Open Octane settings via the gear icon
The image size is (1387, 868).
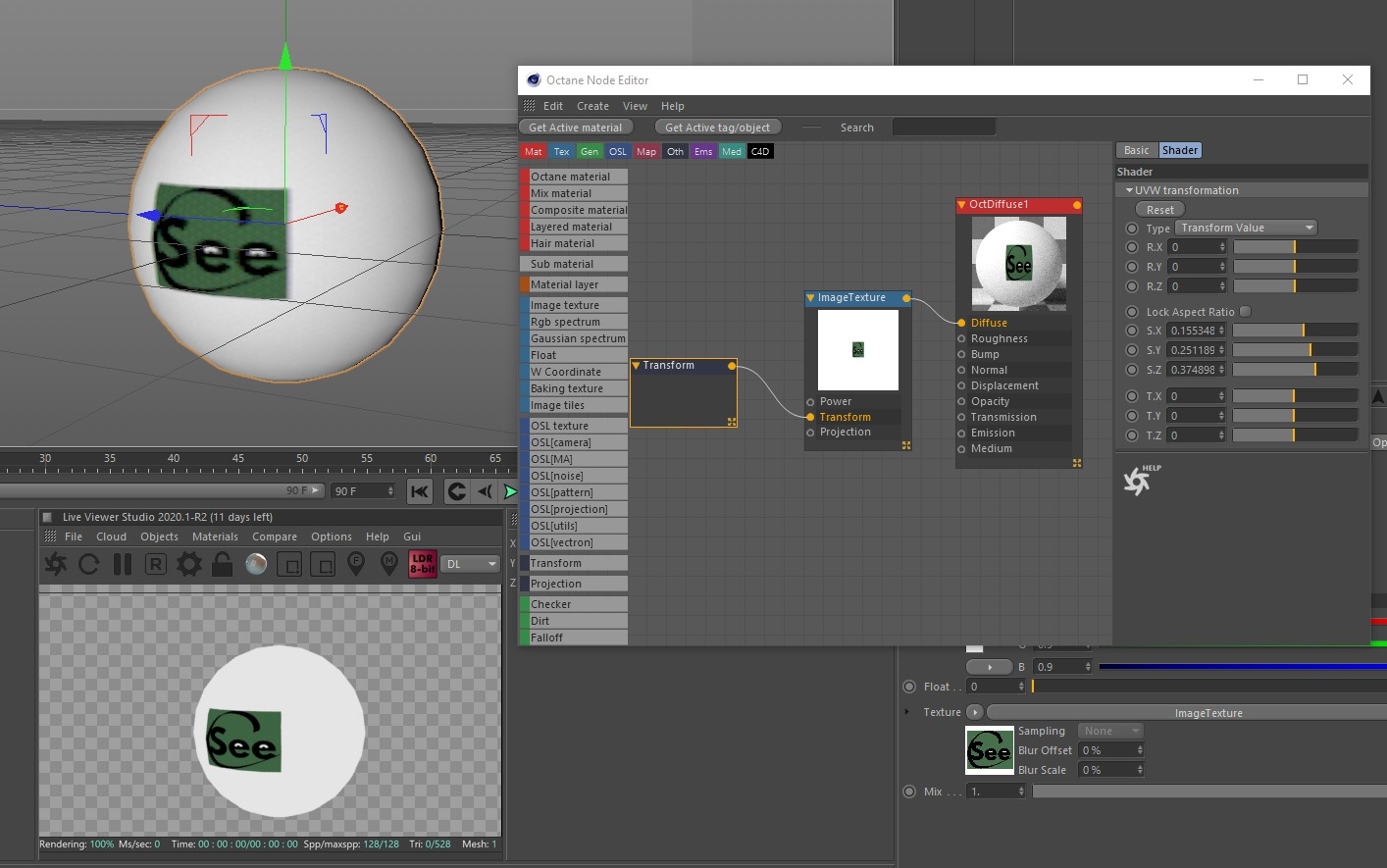tap(189, 564)
